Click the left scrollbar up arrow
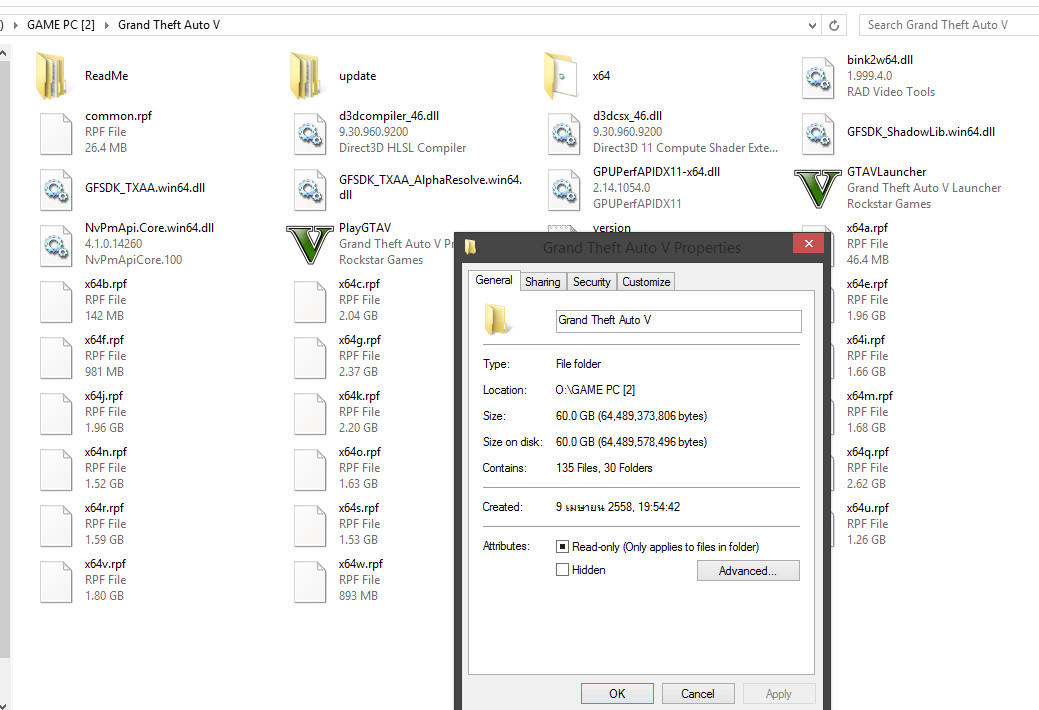Viewport: 1039px width, 710px height. coord(4,52)
